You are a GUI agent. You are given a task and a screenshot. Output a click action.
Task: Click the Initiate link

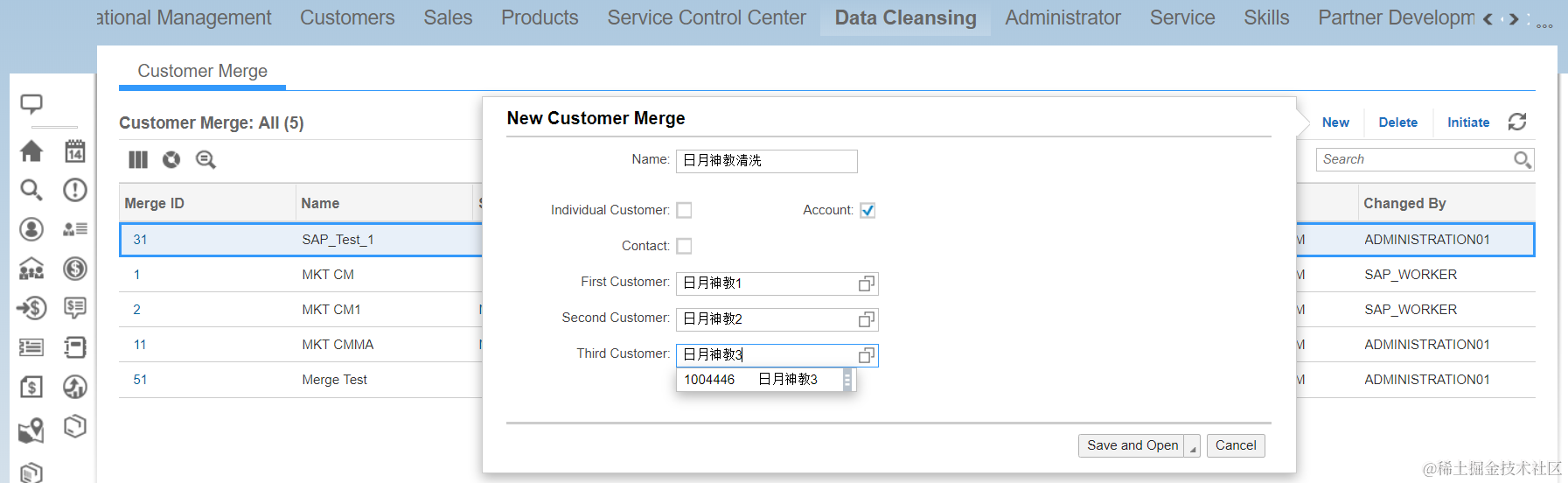click(x=1468, y=122)
